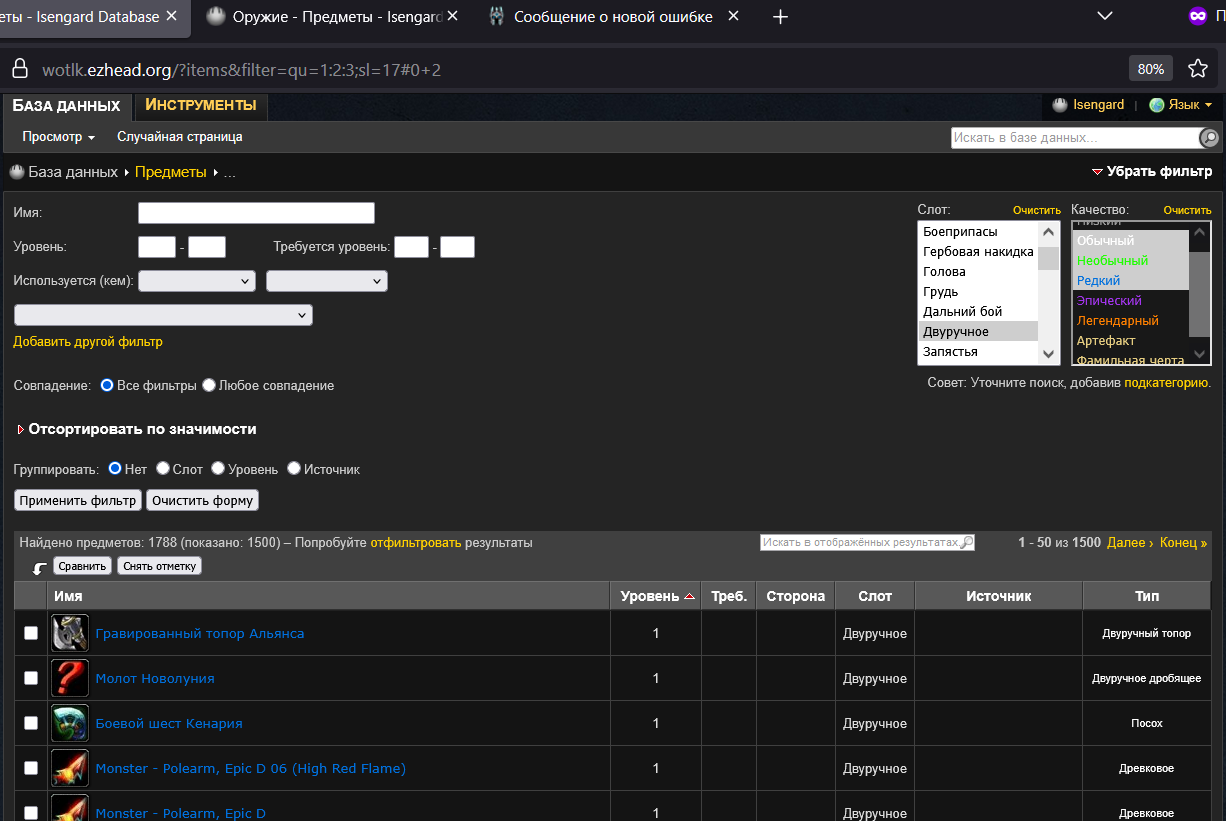Click the Гравированный топор Альянса axe icon
The width and height of the screenshot is (1226, 821).
(70, 633)
